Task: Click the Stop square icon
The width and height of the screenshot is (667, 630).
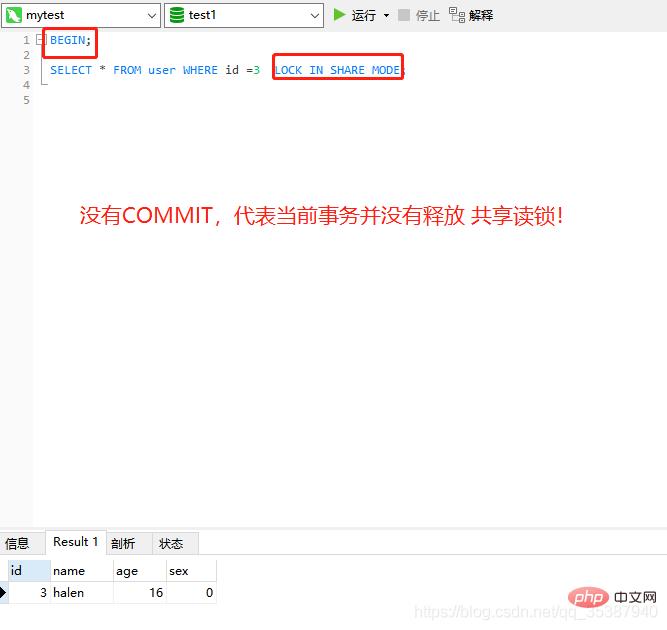Action: pos(404,15)
